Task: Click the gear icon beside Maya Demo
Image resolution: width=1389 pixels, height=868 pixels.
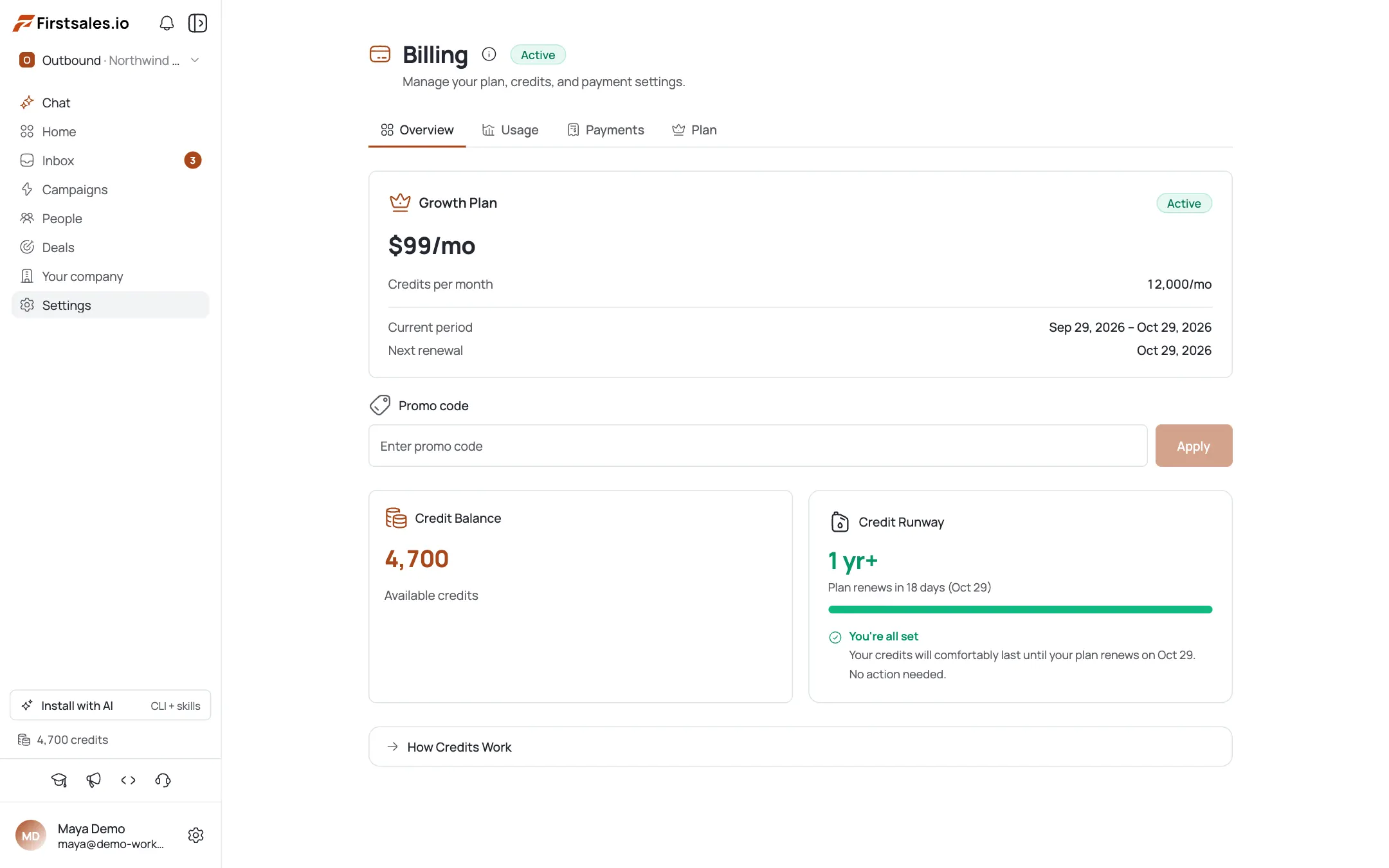Action: pyautogui.click(x=195, y=835)
